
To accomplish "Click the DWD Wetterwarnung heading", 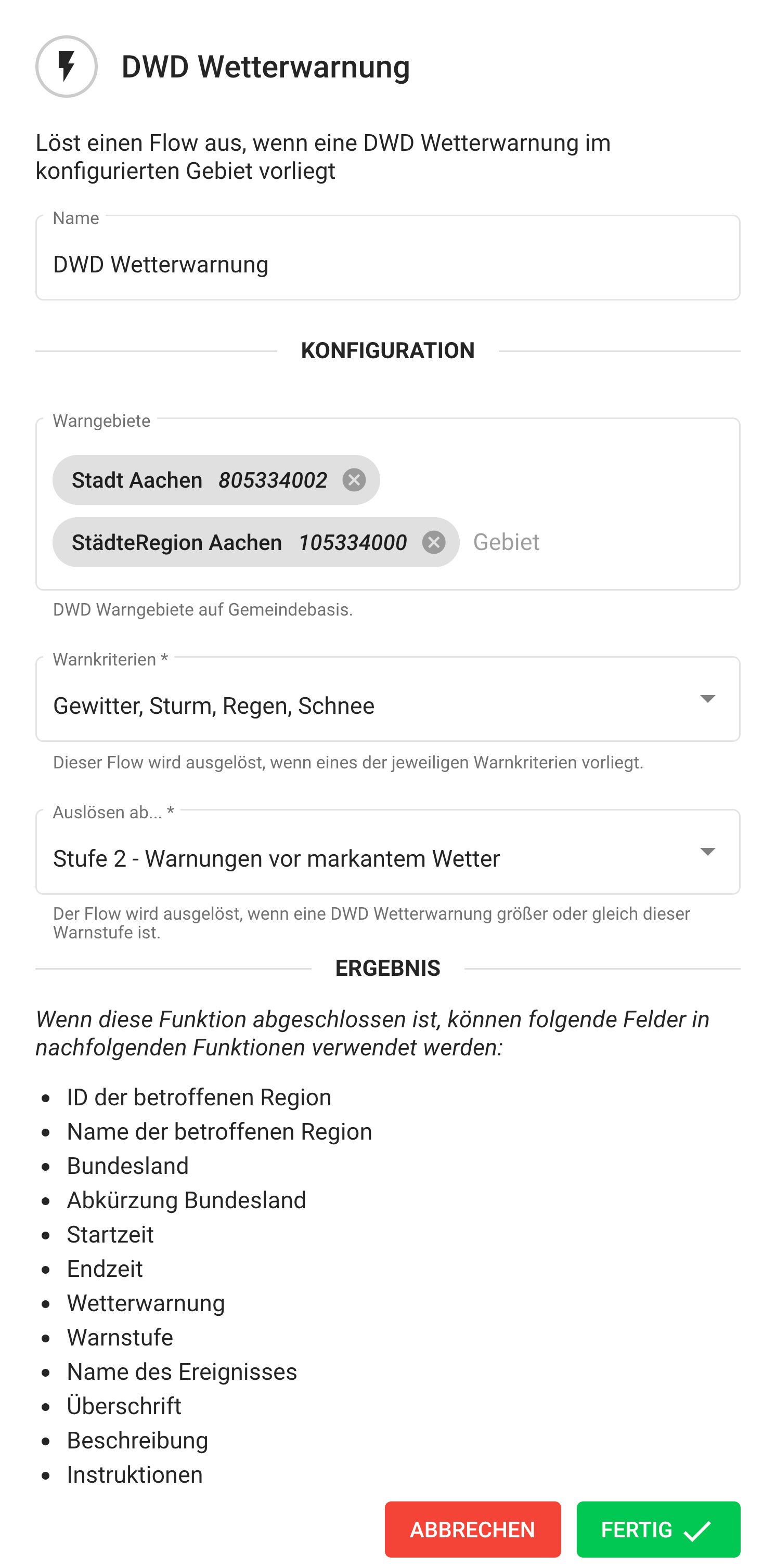I will (266, 67).
